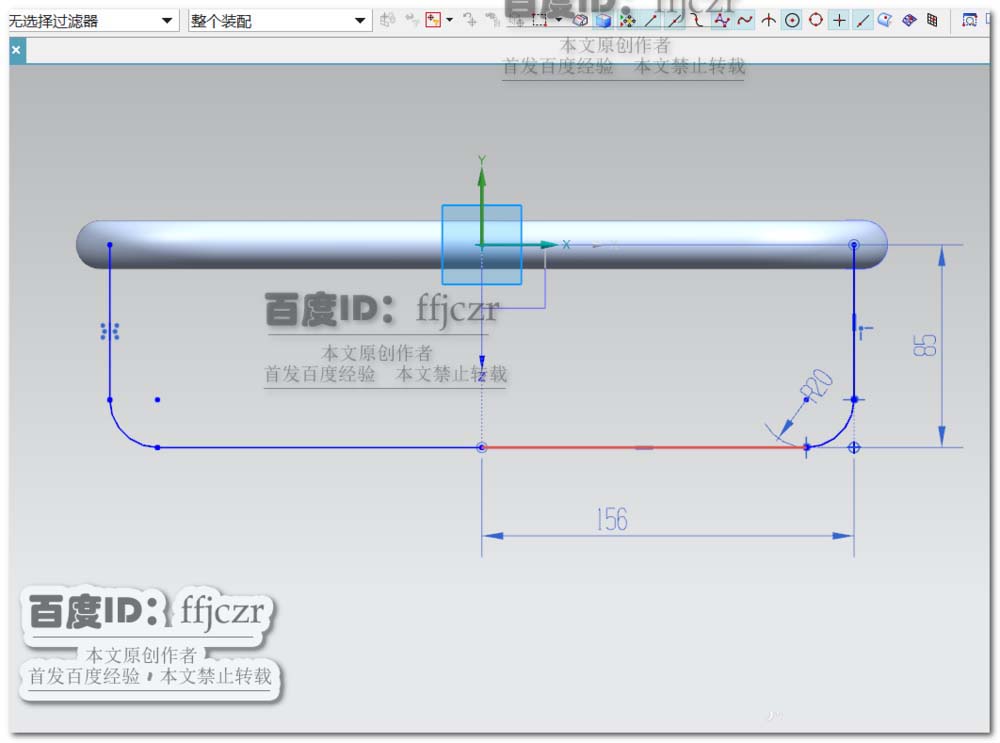Toggle the existing point plus icon
1000x743 pixels.
pos(839,20)
